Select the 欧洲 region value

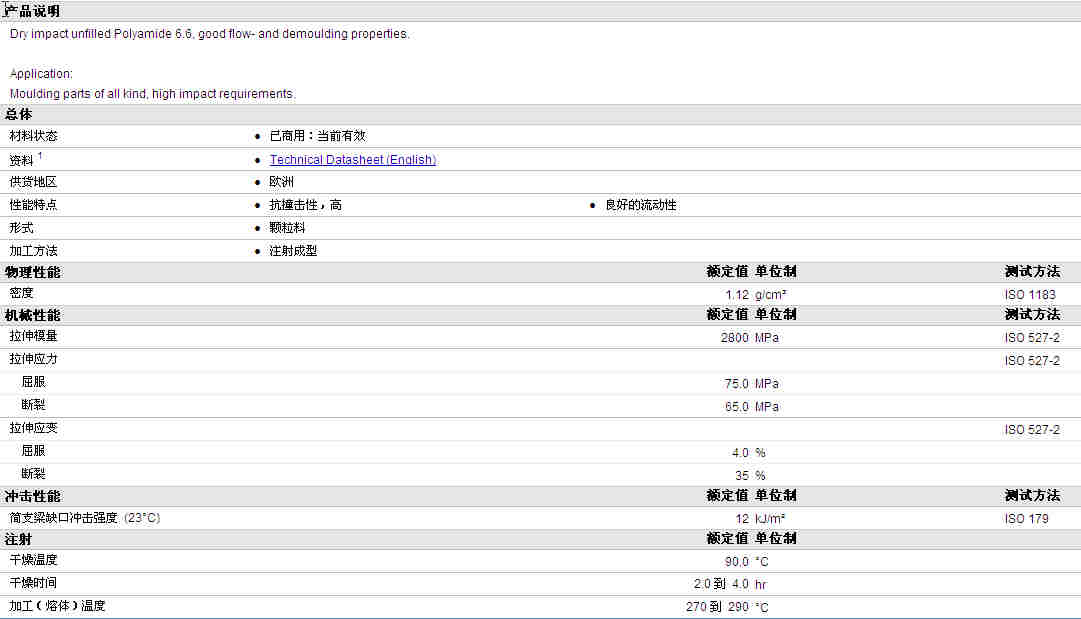pyautogui.click(x=281, y=182)
